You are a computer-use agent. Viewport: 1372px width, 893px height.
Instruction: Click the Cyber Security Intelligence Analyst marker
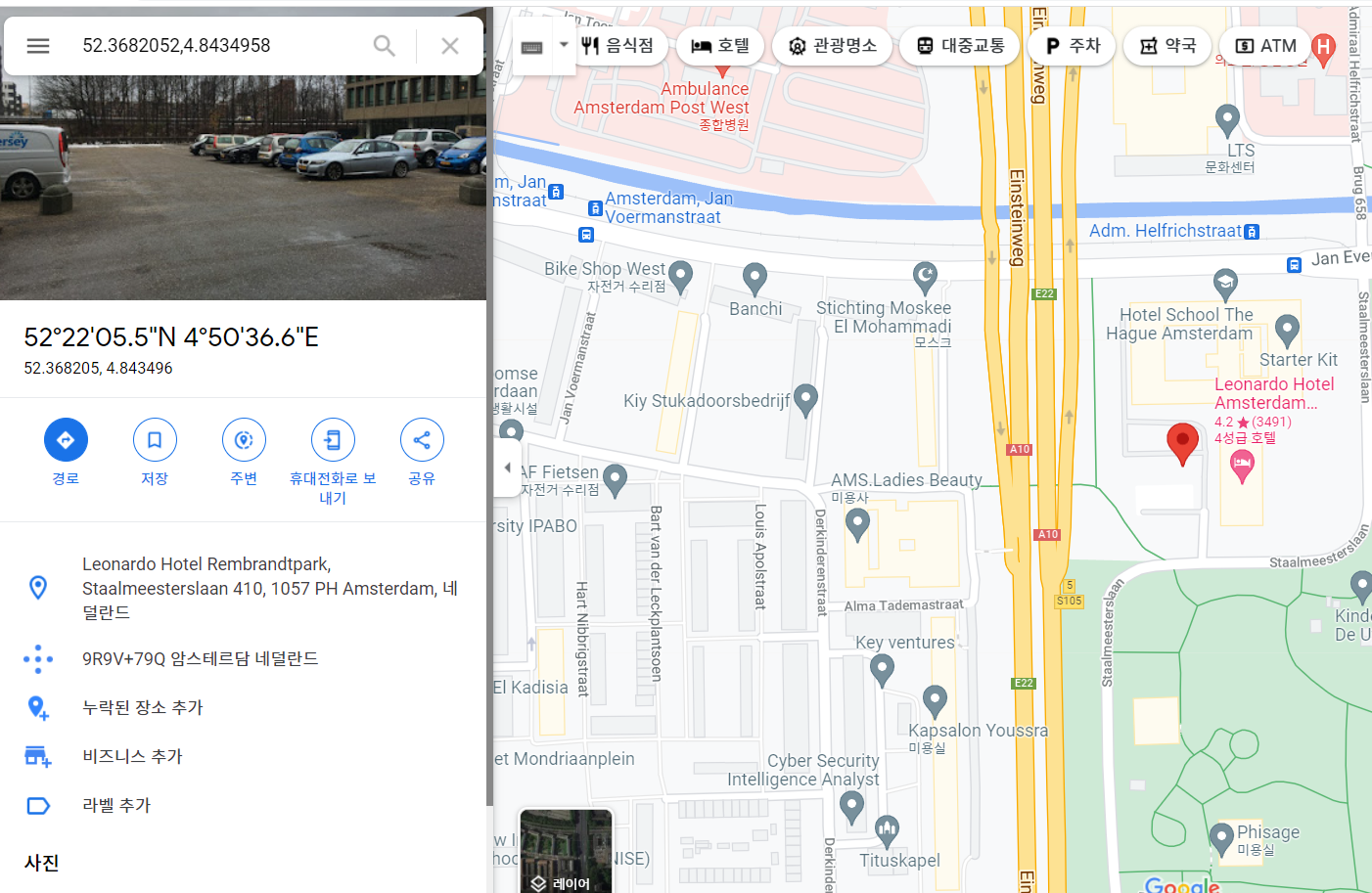(851, 807)
